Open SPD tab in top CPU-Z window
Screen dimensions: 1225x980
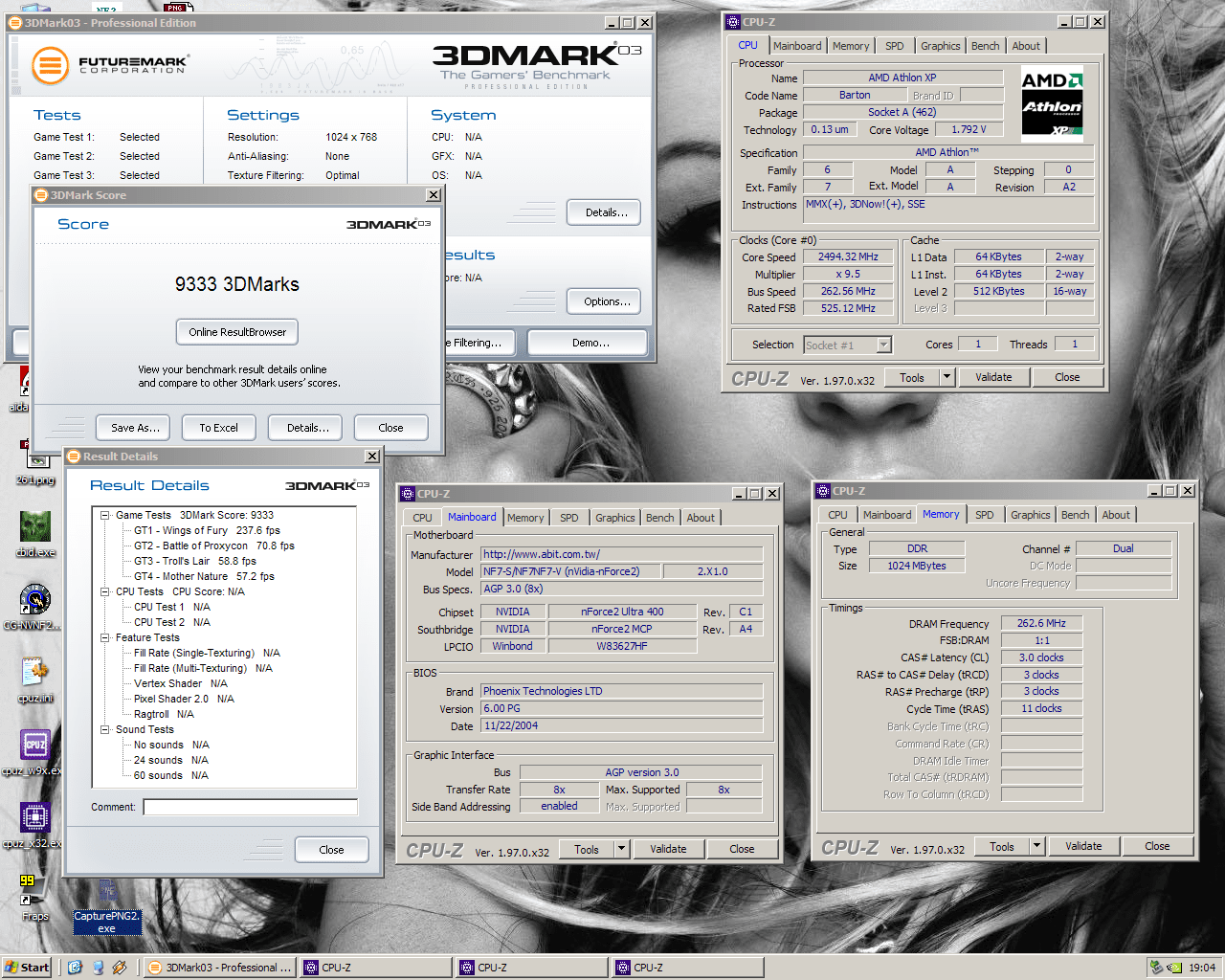point(894,46)
